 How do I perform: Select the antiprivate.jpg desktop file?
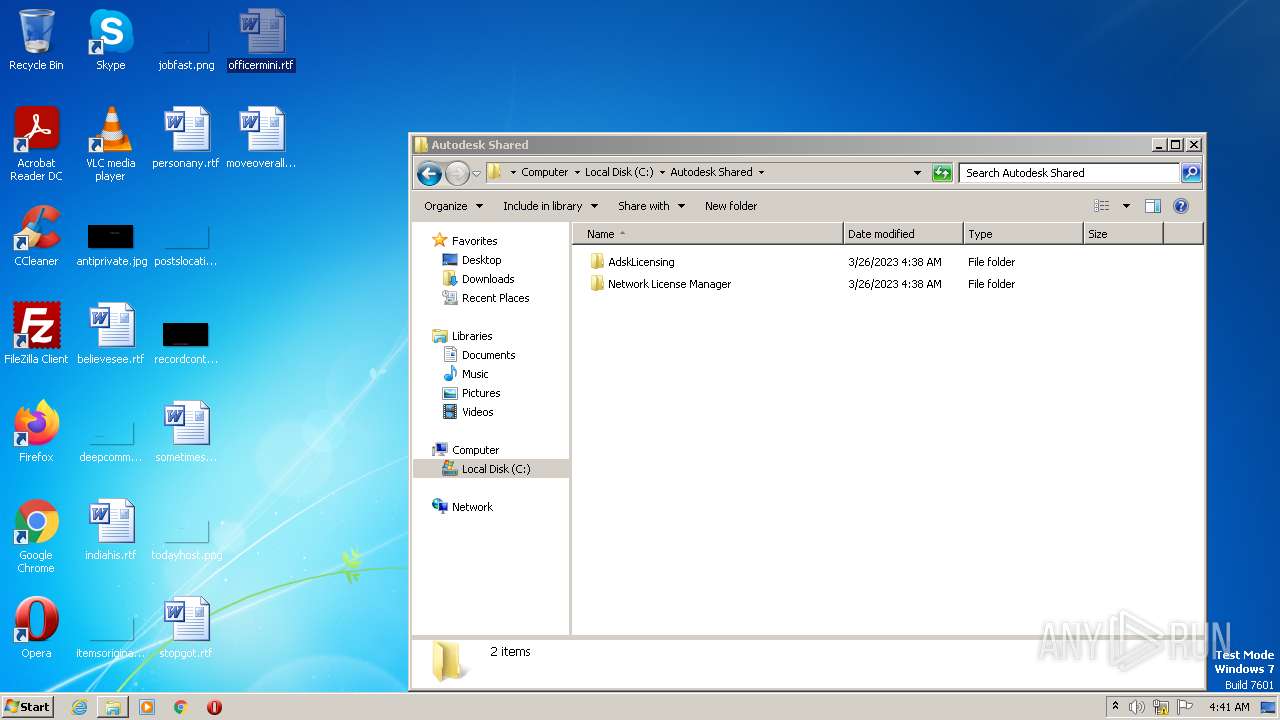pos(111,244)
